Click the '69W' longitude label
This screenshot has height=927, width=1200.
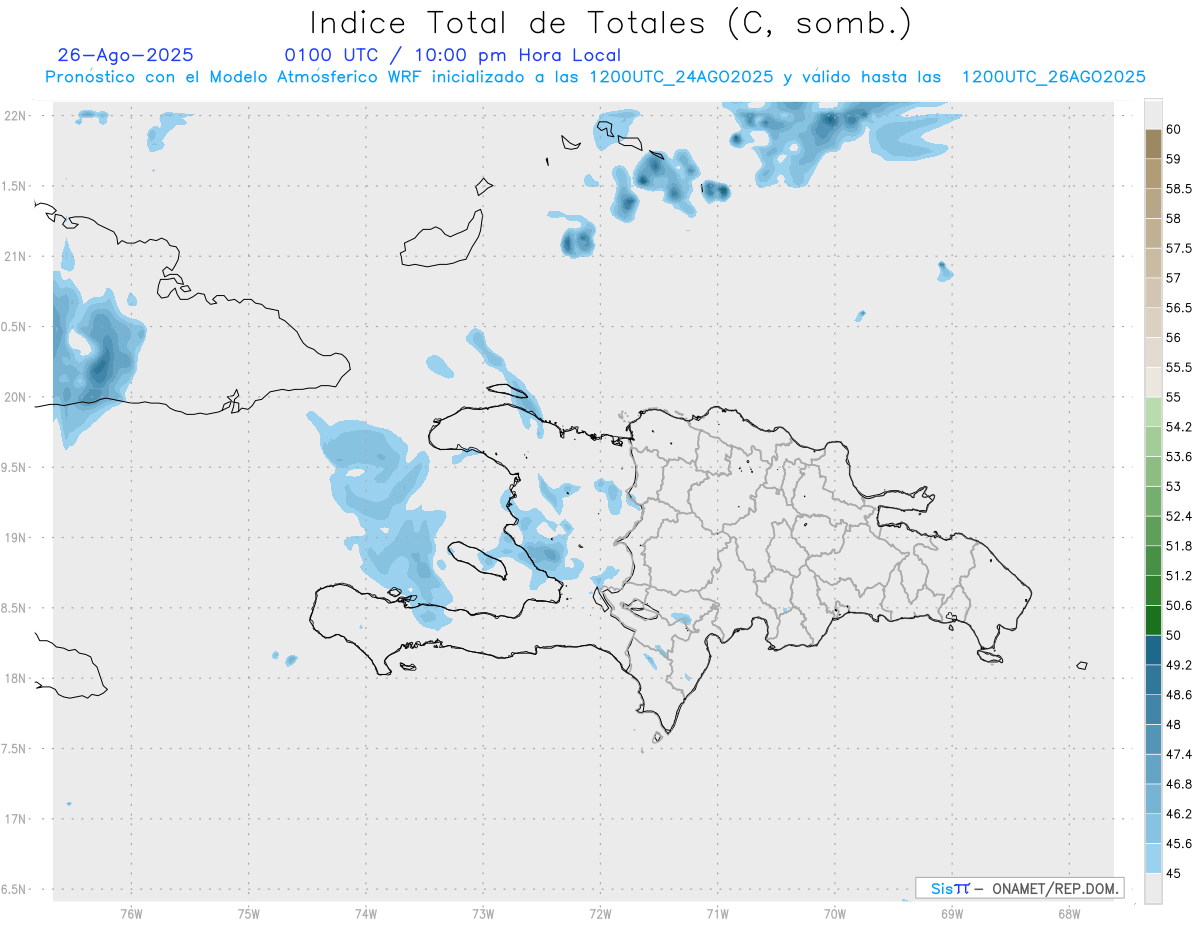pos(952,913)
